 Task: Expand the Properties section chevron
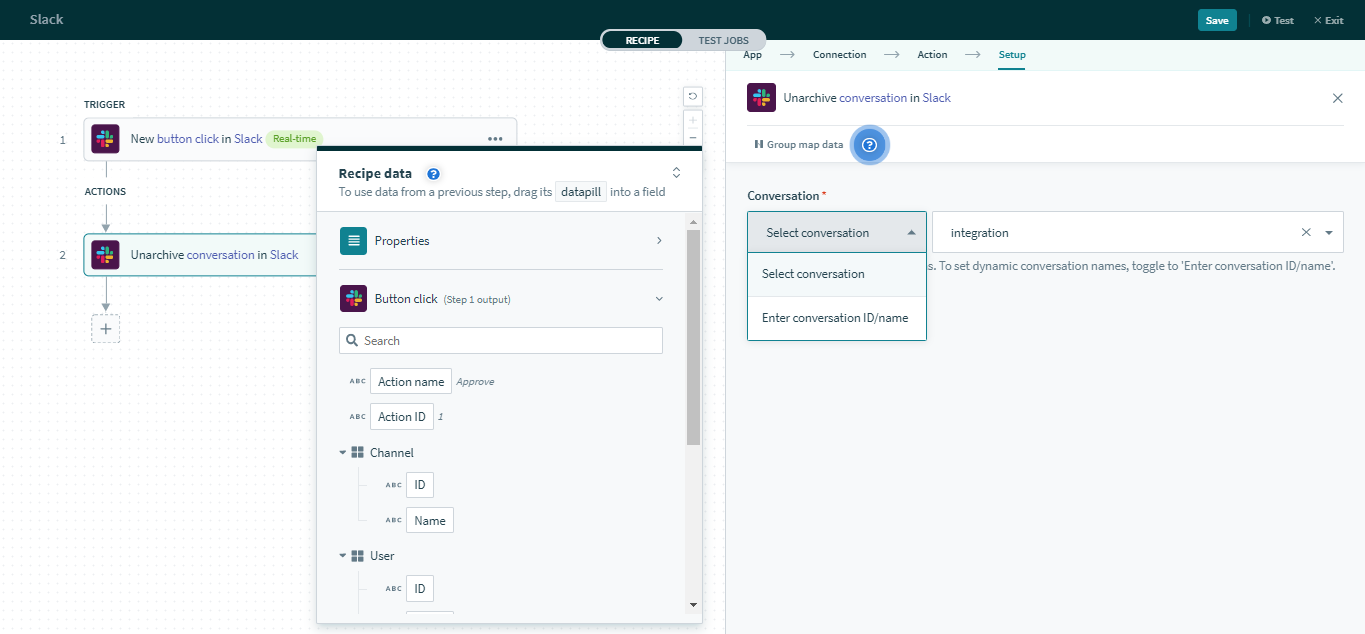point(658,241)
